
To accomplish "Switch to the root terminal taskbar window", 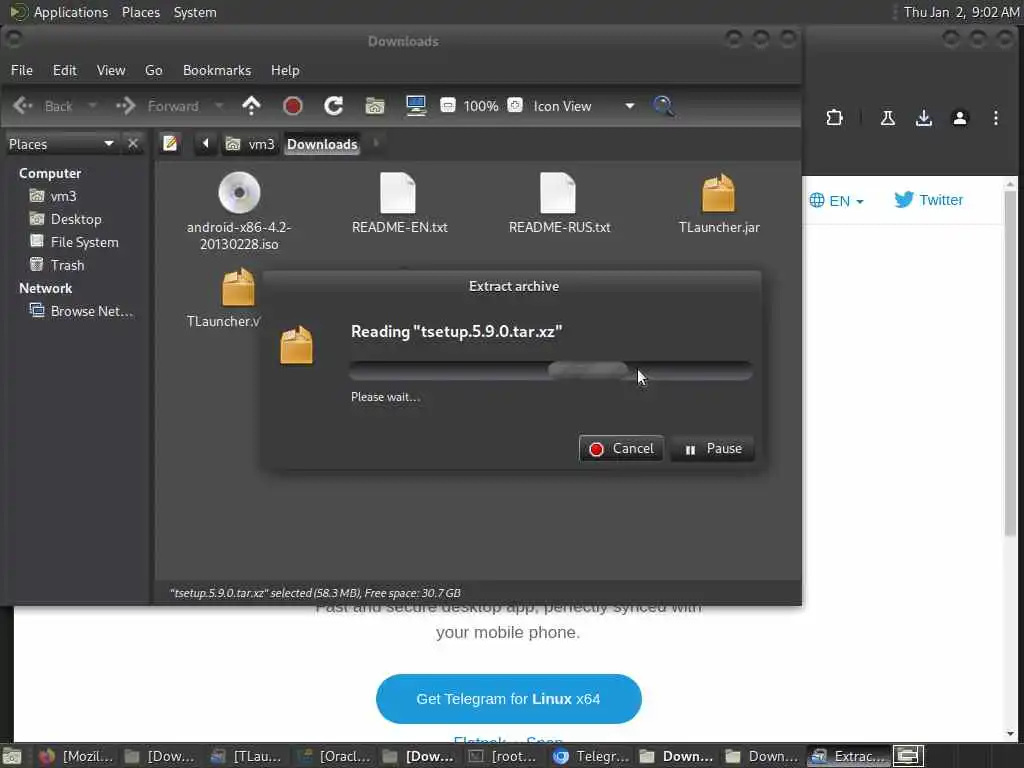I will click(504, 756).
